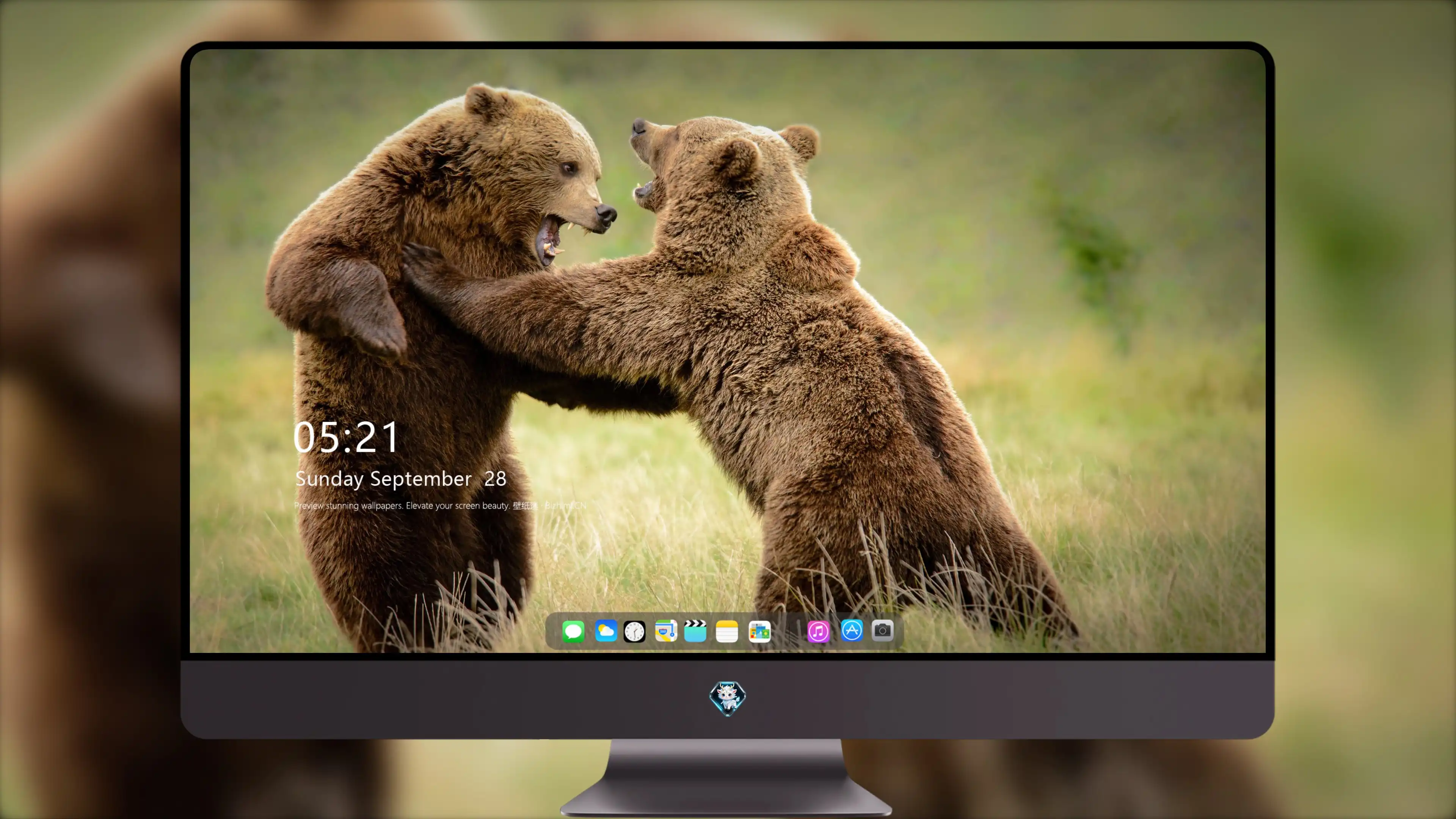Open the Camera app in dock
Screen dimensions: 1456x819
(882, 630)
